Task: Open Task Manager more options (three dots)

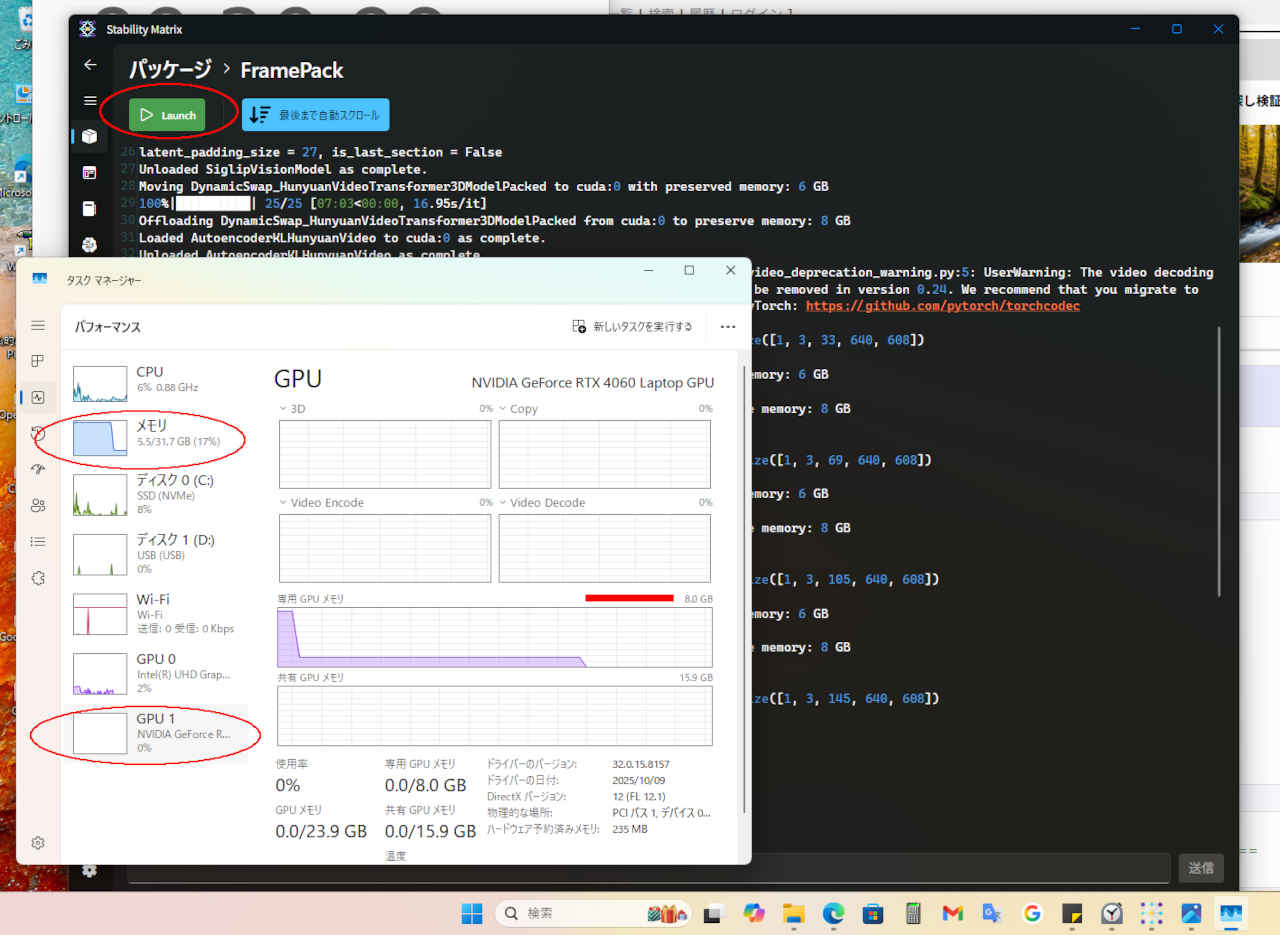Action: pos(727,326)
